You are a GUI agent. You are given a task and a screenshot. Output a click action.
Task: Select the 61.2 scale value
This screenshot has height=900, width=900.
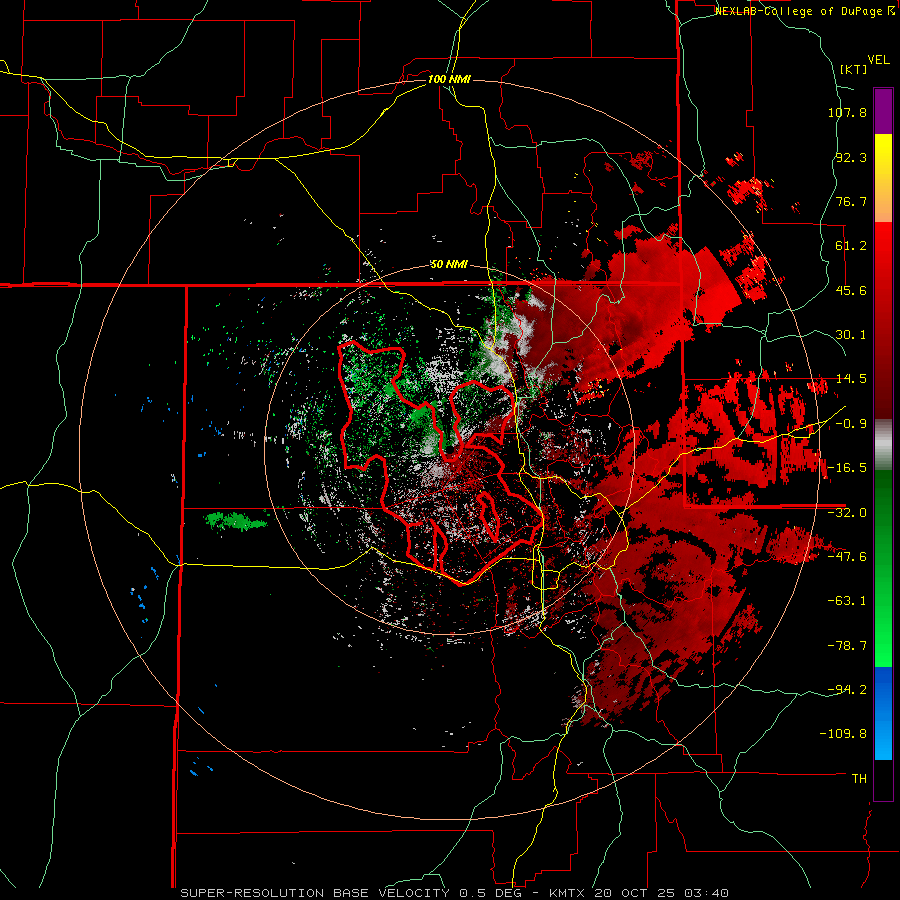coord(851,246)
